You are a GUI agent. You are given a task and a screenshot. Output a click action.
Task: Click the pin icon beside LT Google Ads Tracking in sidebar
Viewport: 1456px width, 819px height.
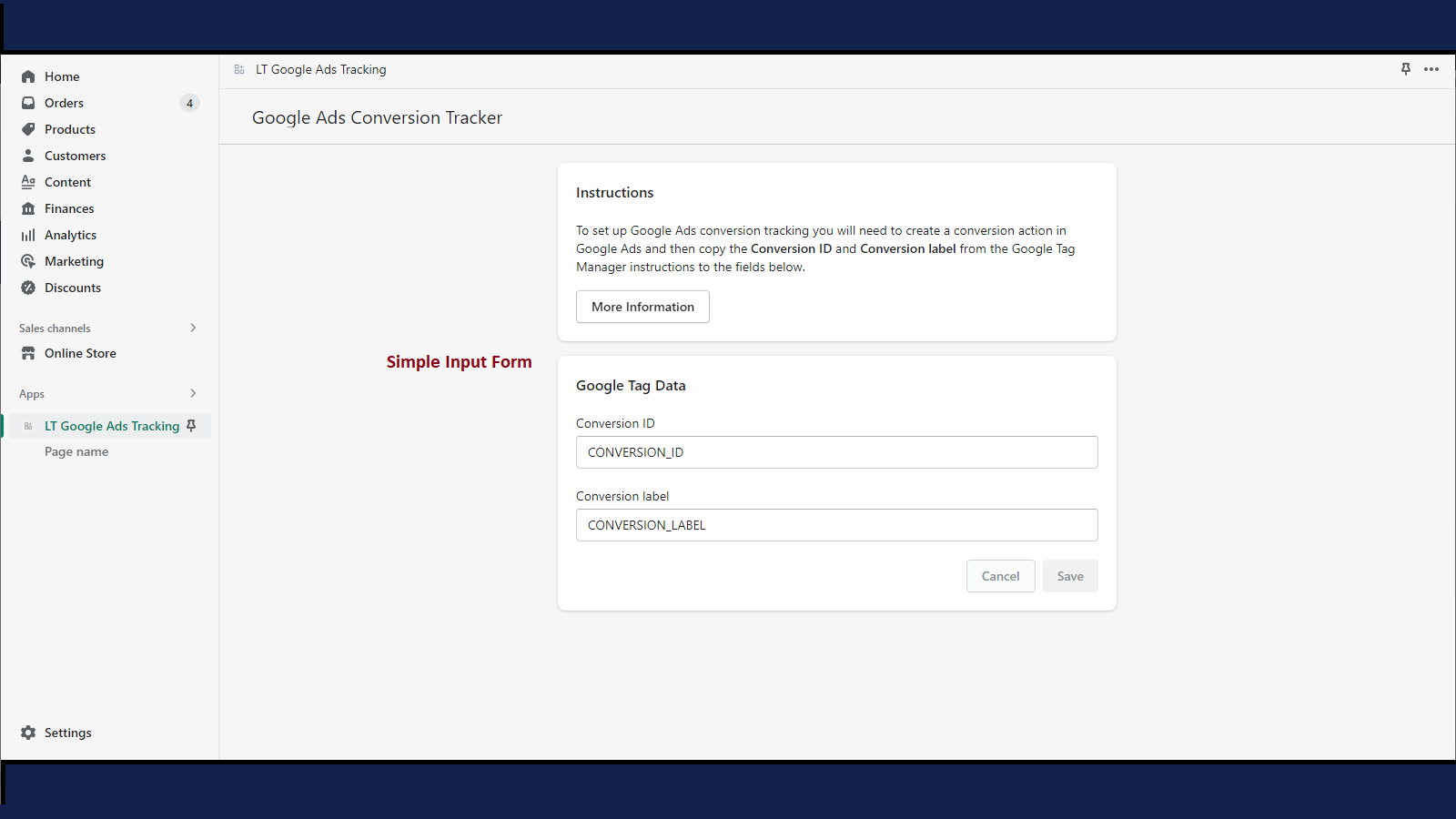191,426
